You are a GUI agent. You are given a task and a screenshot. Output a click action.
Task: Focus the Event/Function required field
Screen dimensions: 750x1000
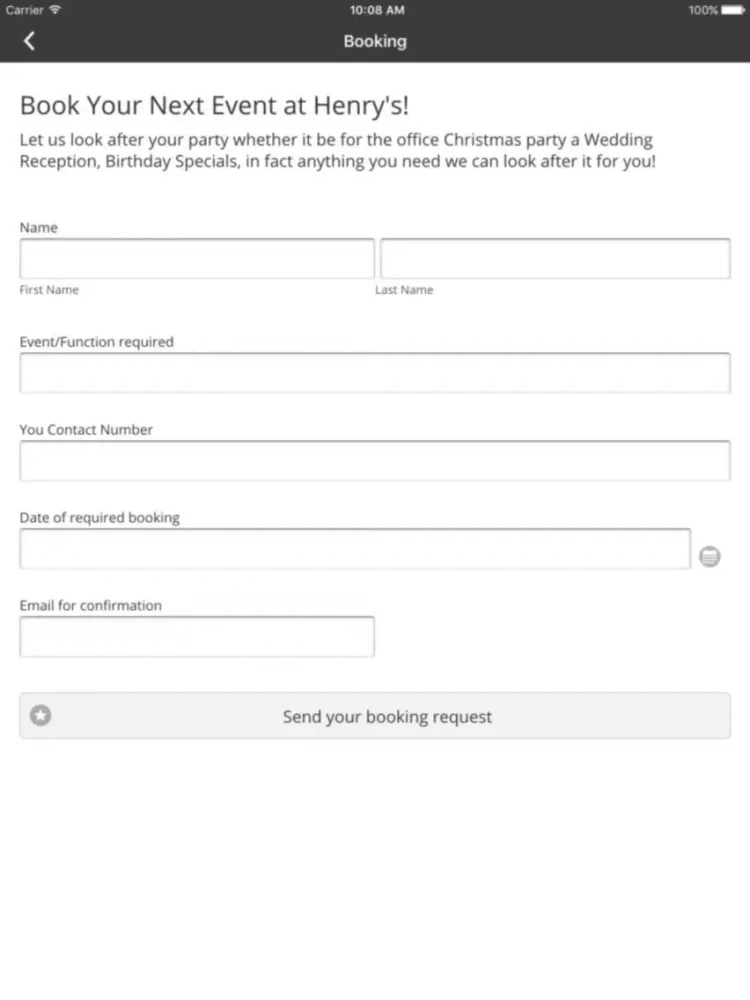click(375, 372)
